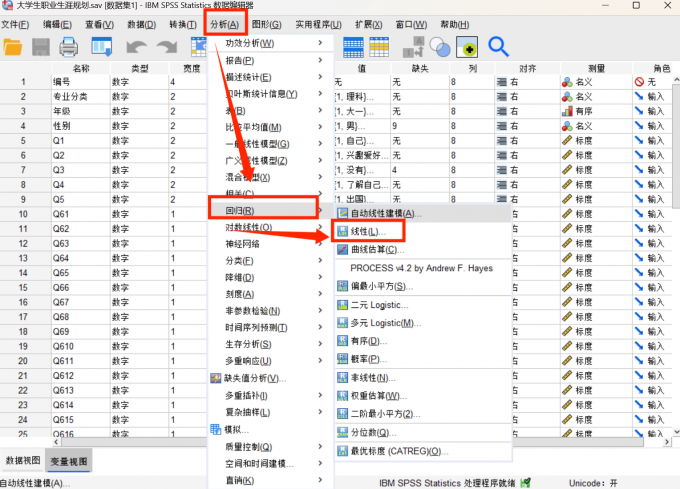Click the Partial Least Squares icon
The height and width of the screenshot is (489, 680).
coord(343,286)
